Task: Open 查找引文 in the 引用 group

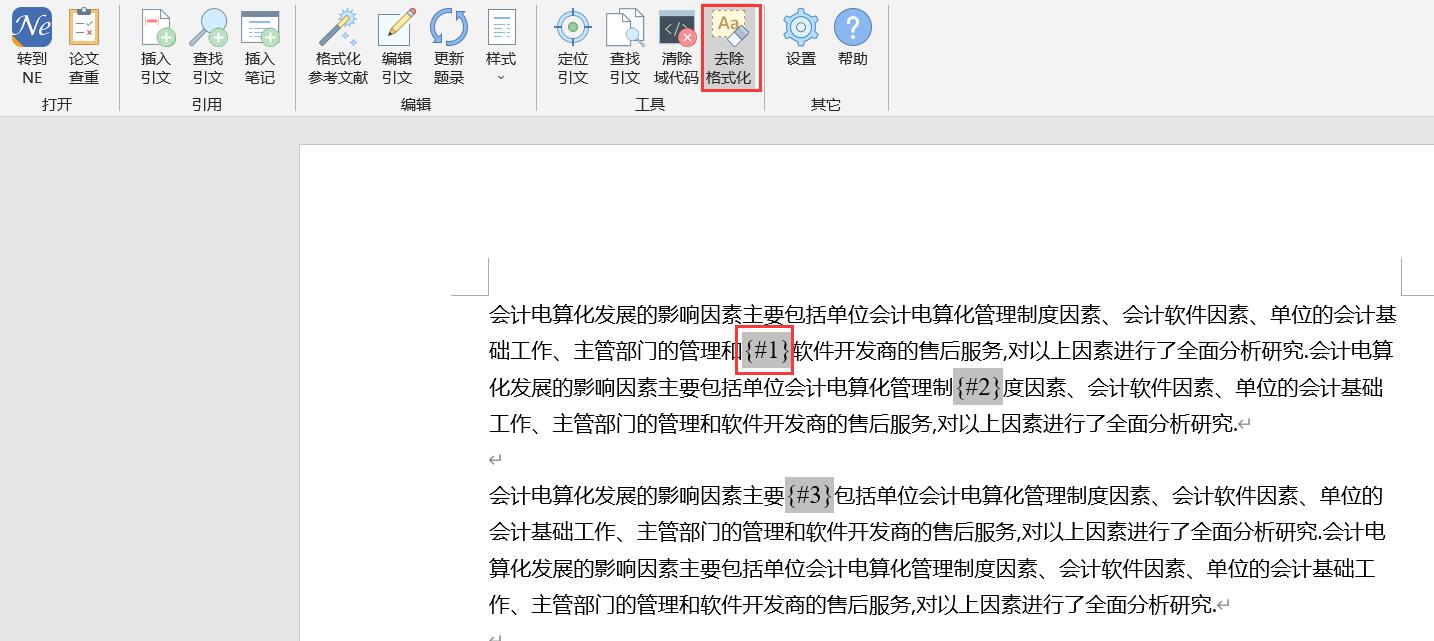Action: pos(208,47)
